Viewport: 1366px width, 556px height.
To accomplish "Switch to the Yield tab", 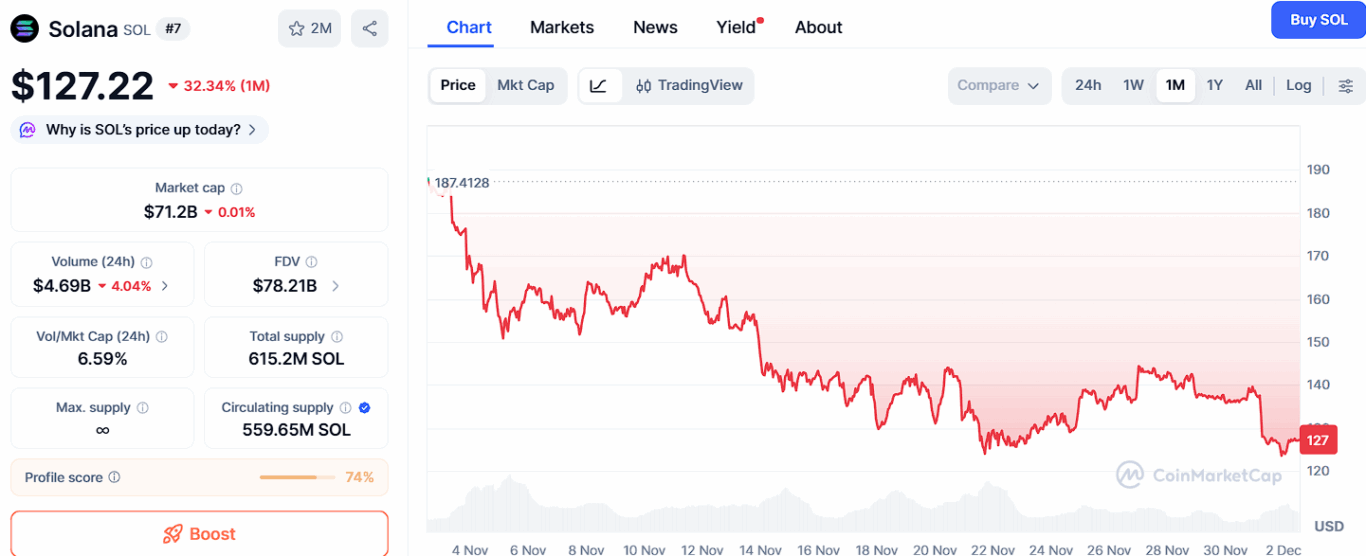I will (736, 27).
